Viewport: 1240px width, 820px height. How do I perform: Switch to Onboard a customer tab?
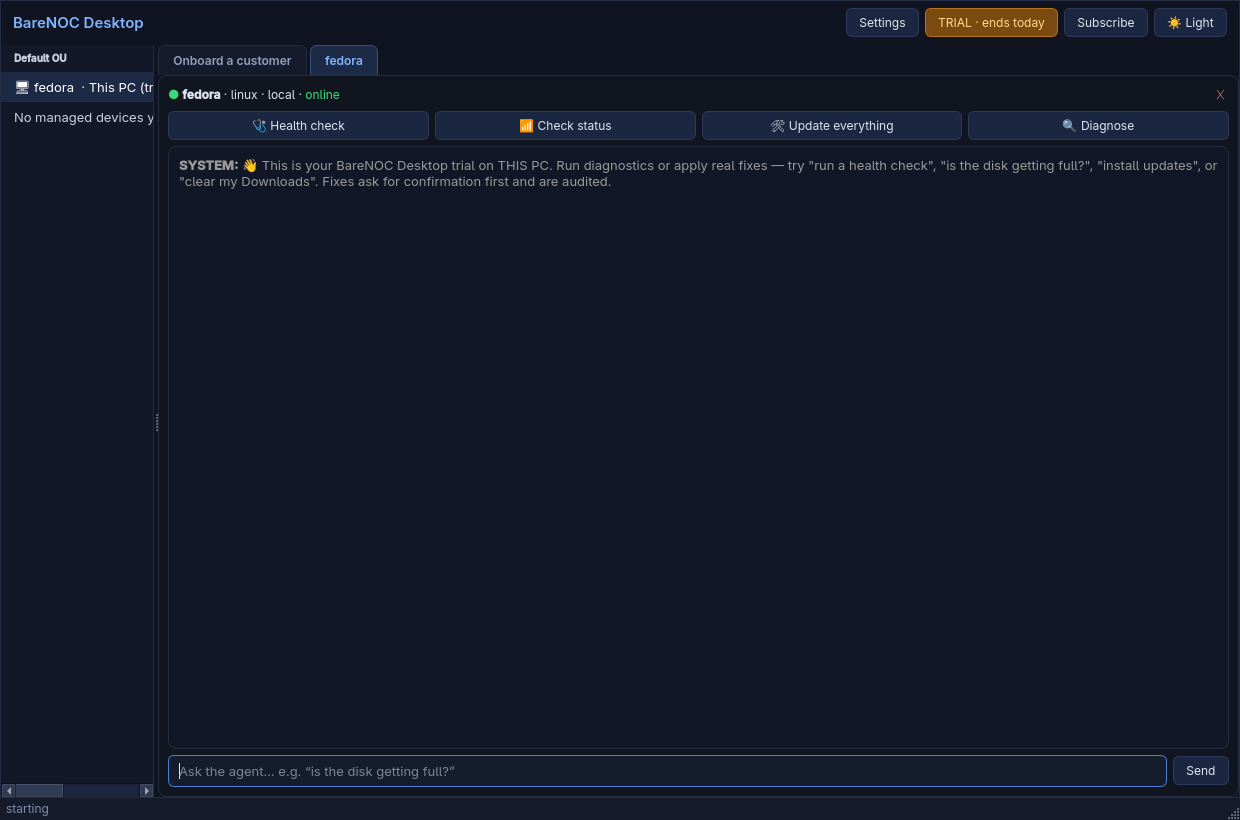pyautogui.click(x=232, y=60)
